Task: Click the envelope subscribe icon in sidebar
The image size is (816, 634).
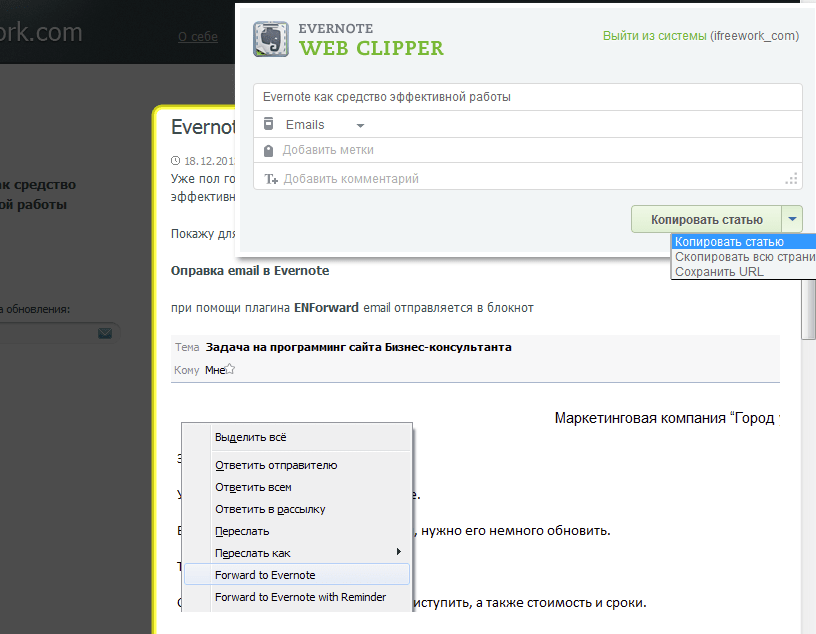Action: coord(105,333)
